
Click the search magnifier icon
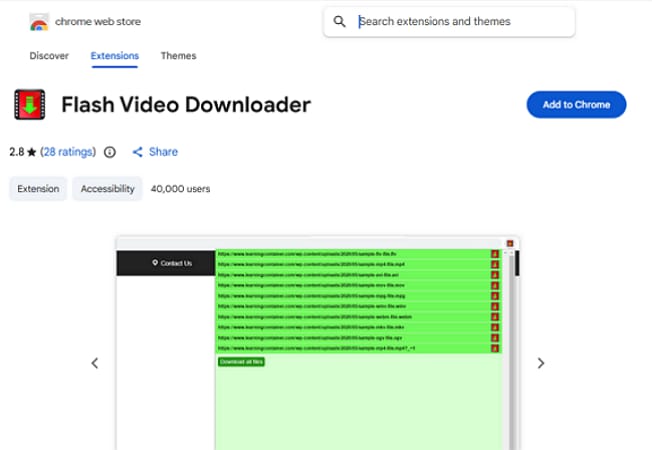[339, 21]
